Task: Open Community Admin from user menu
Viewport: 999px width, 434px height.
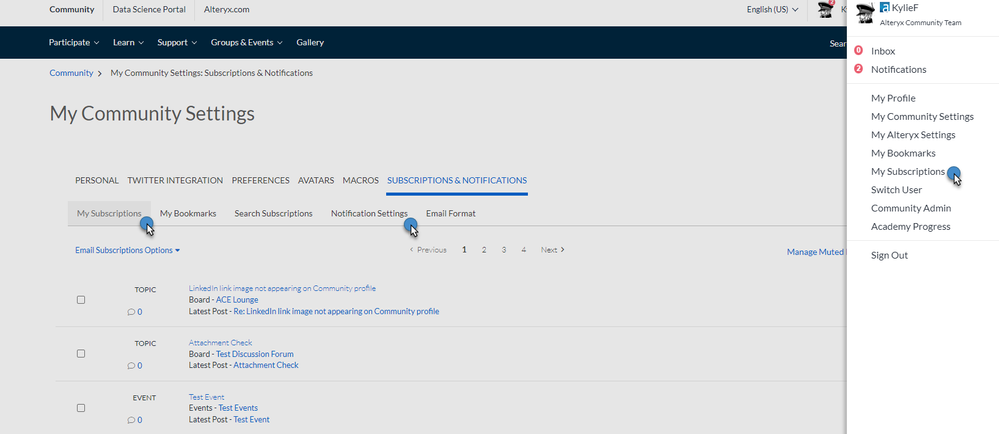Action: (910, 208)
